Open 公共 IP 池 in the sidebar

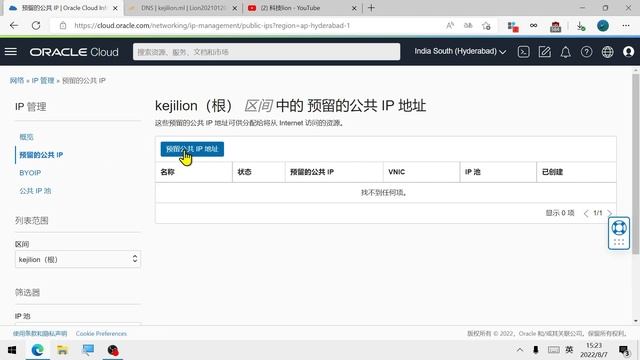pyautogui.click(x=35, y=191)
